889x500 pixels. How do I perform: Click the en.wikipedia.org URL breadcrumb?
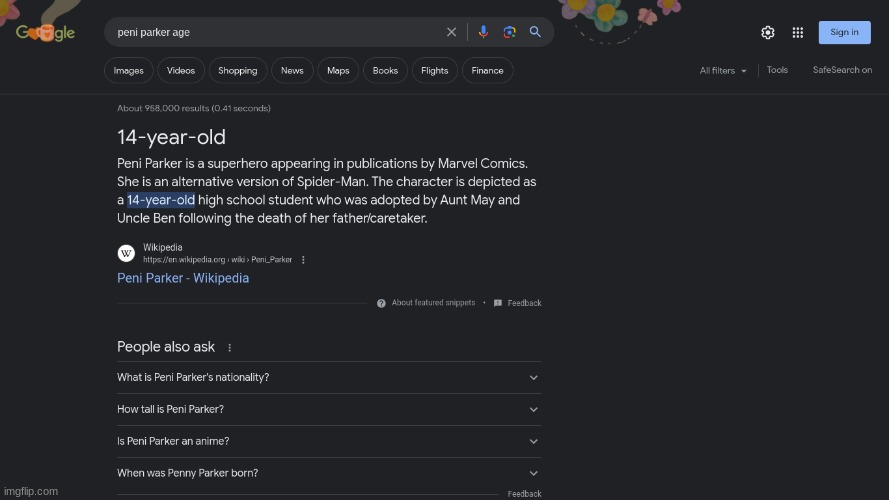tap(217, 260)
